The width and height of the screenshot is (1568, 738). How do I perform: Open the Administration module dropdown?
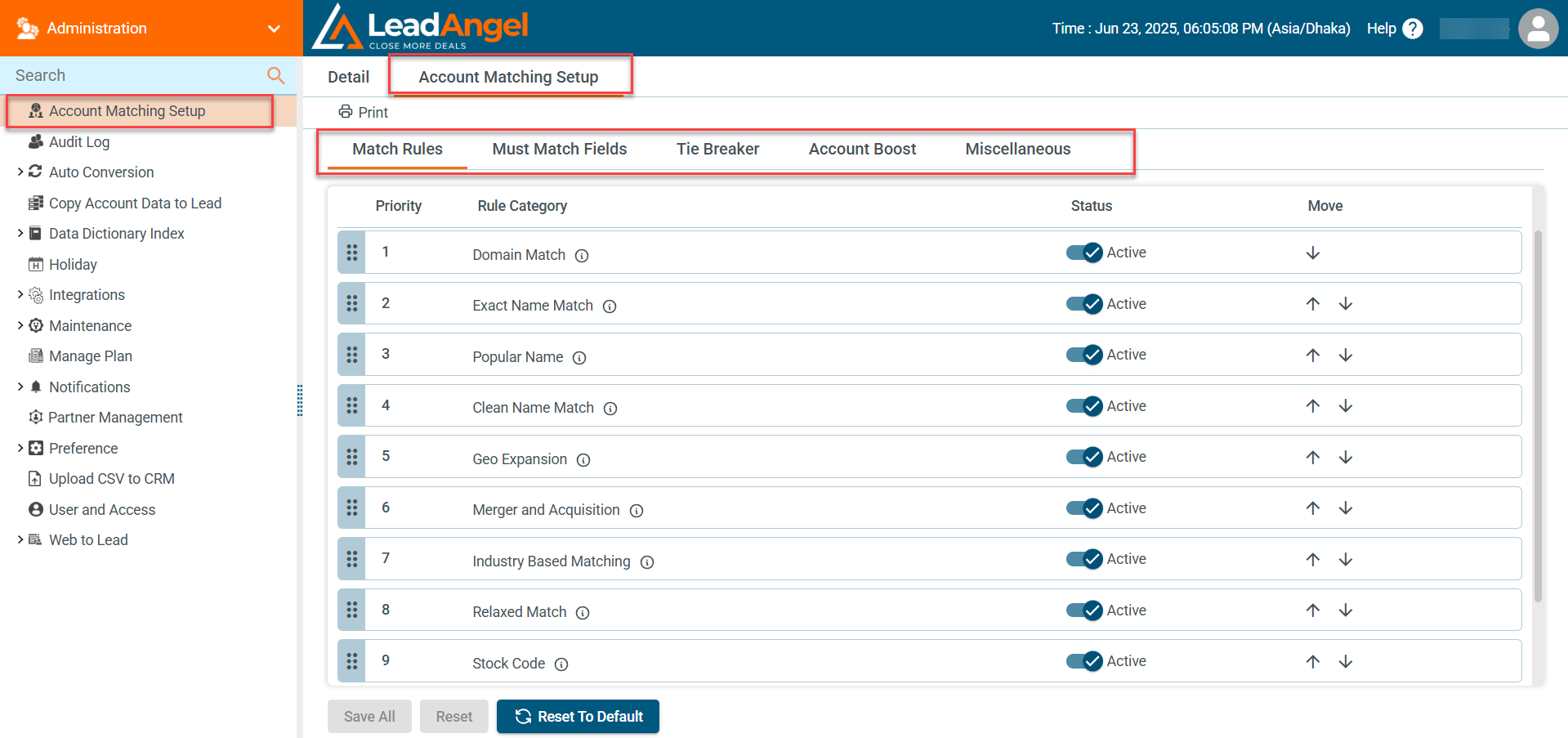(x=274, y=29)
